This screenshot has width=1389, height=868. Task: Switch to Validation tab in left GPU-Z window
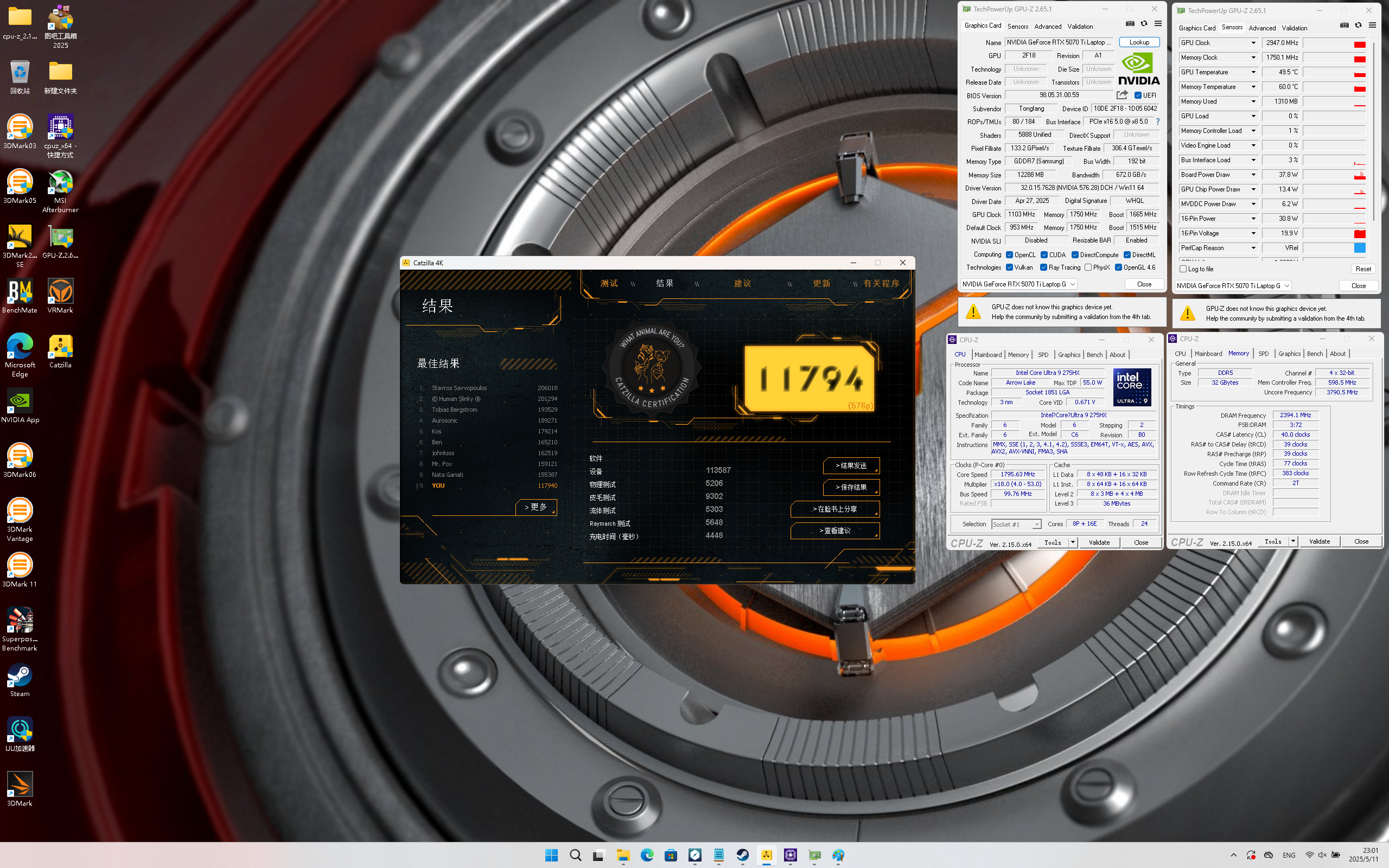tap(1080, 27)
